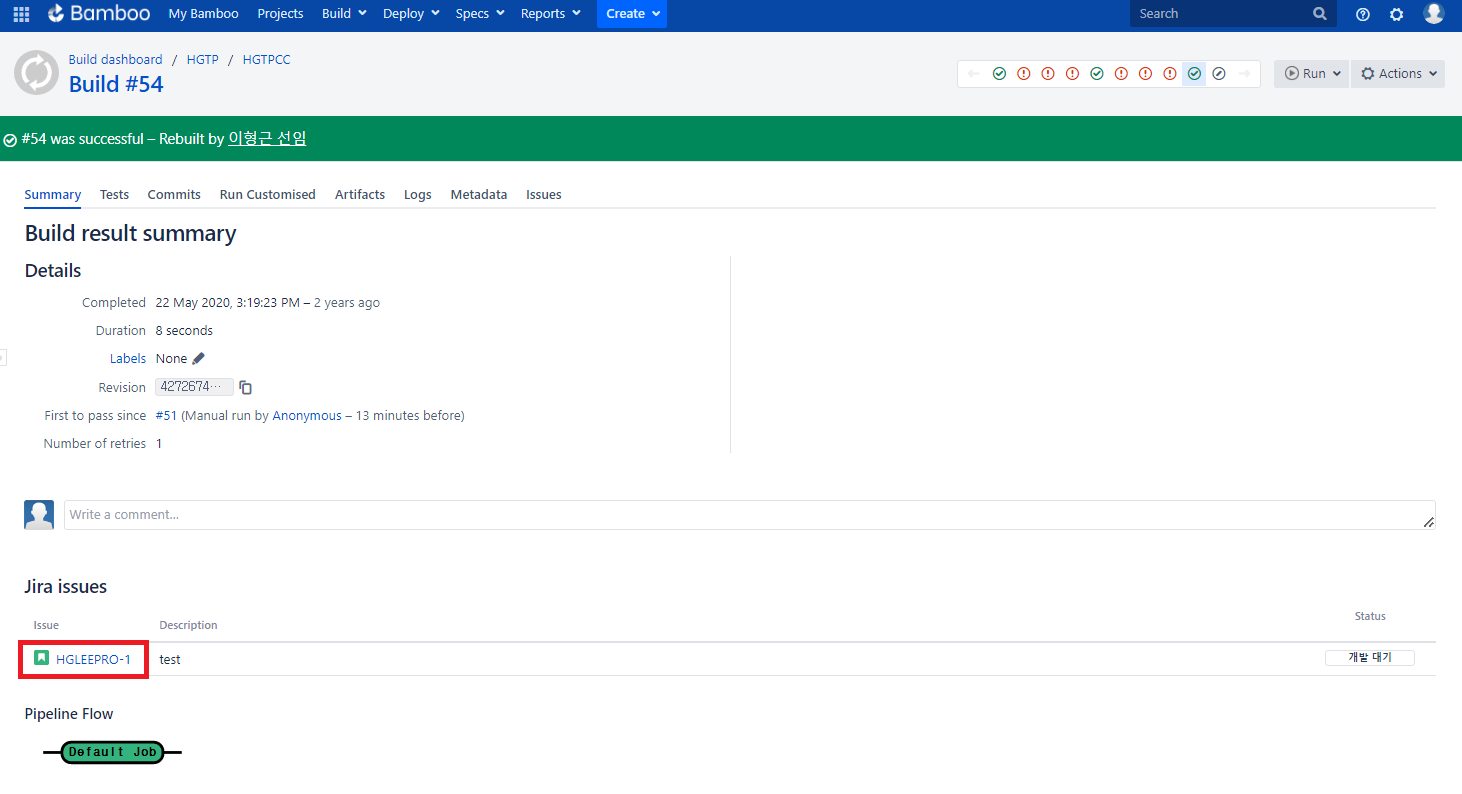This screenshot has width=1462, height=794.
Task: Switch to the Tests tab
Action: click(114, 195)
